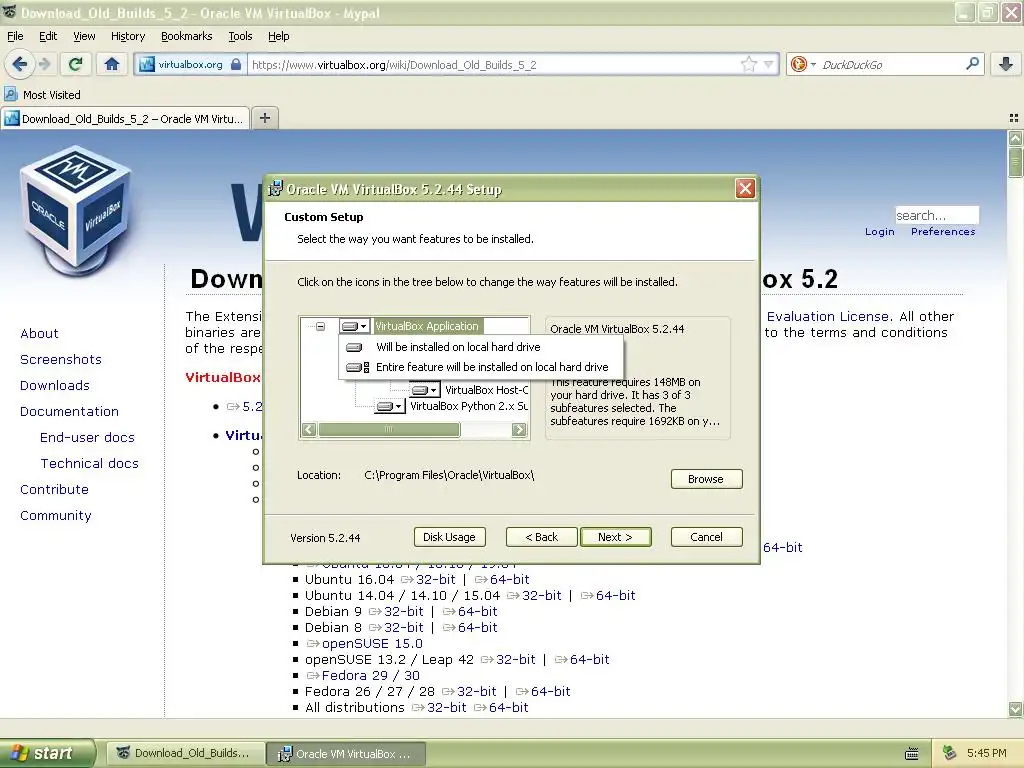Screen dimensions: 1024x768
Task: Open the URL history dropdown arrow
Action: point(769,64)
